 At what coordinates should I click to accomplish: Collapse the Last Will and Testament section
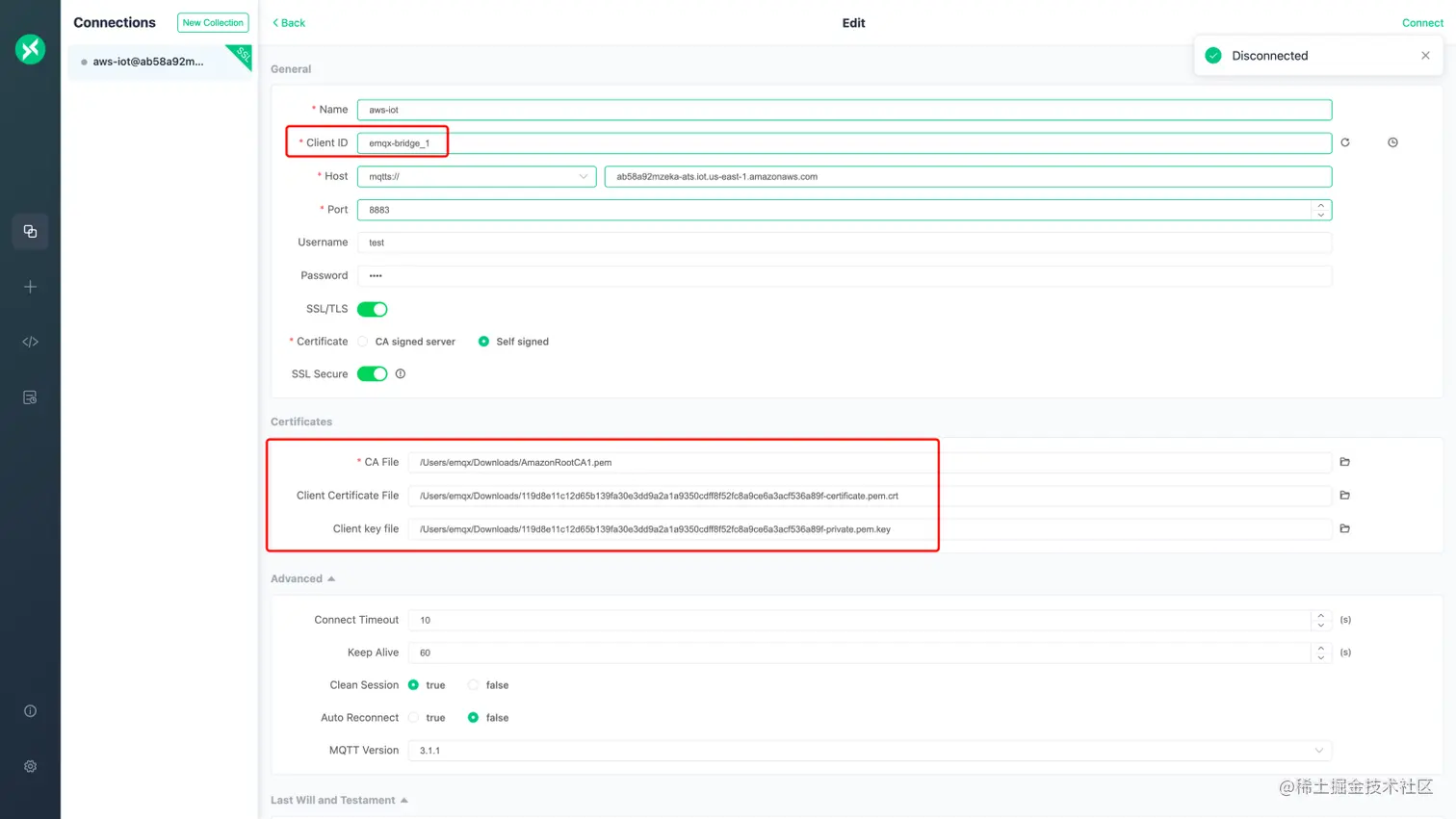click(339, 800)
